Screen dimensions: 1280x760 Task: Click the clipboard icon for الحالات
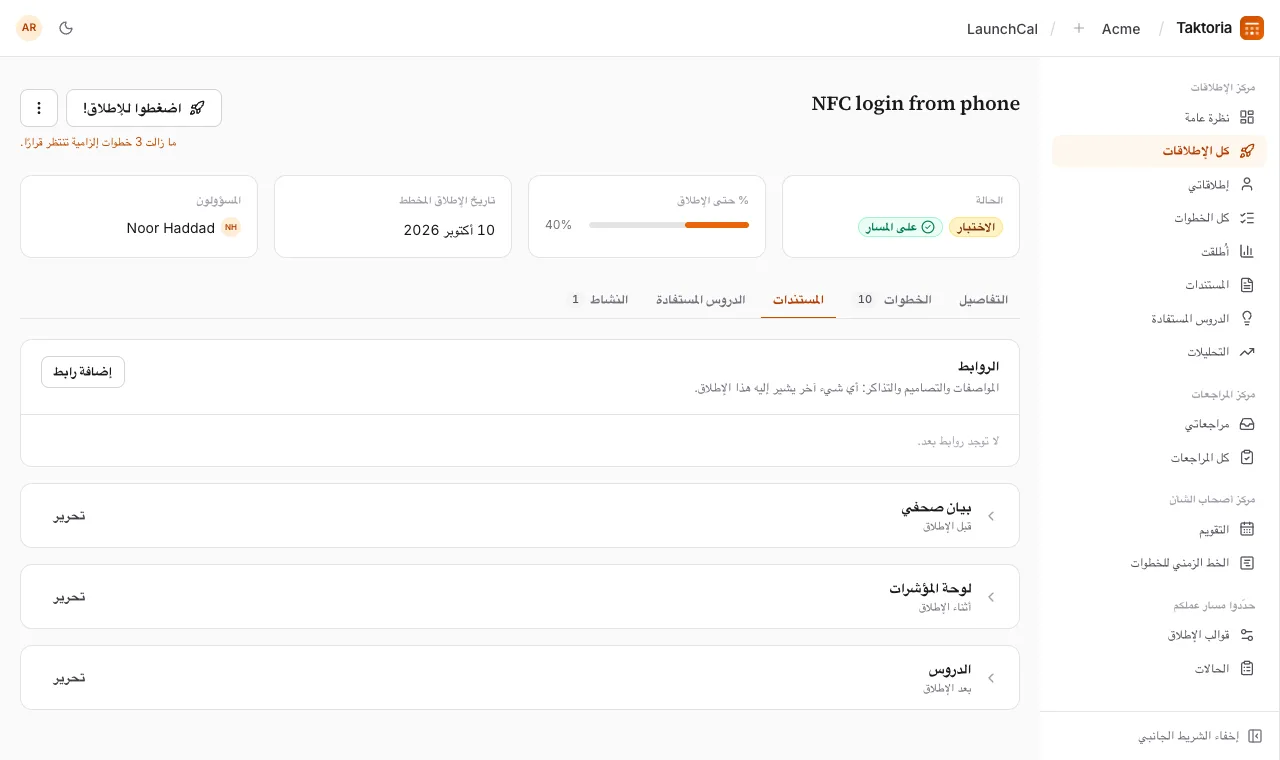[x=1247, y=668]
